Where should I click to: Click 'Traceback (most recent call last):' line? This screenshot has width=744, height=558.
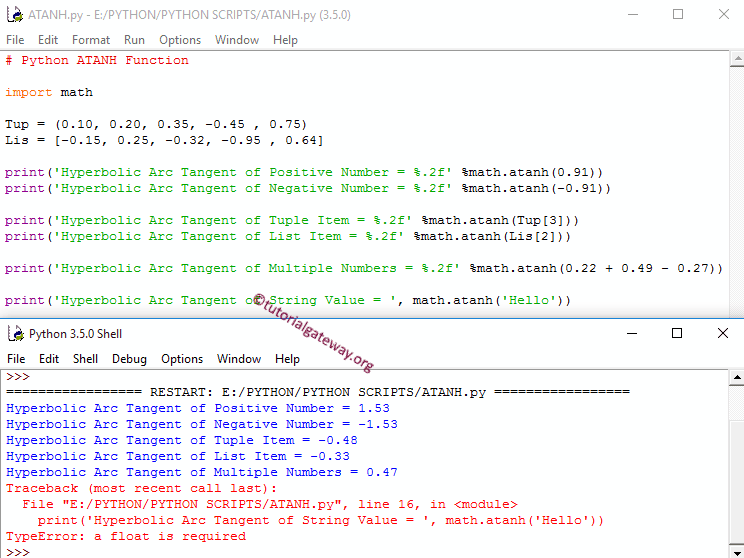point(141,488)
